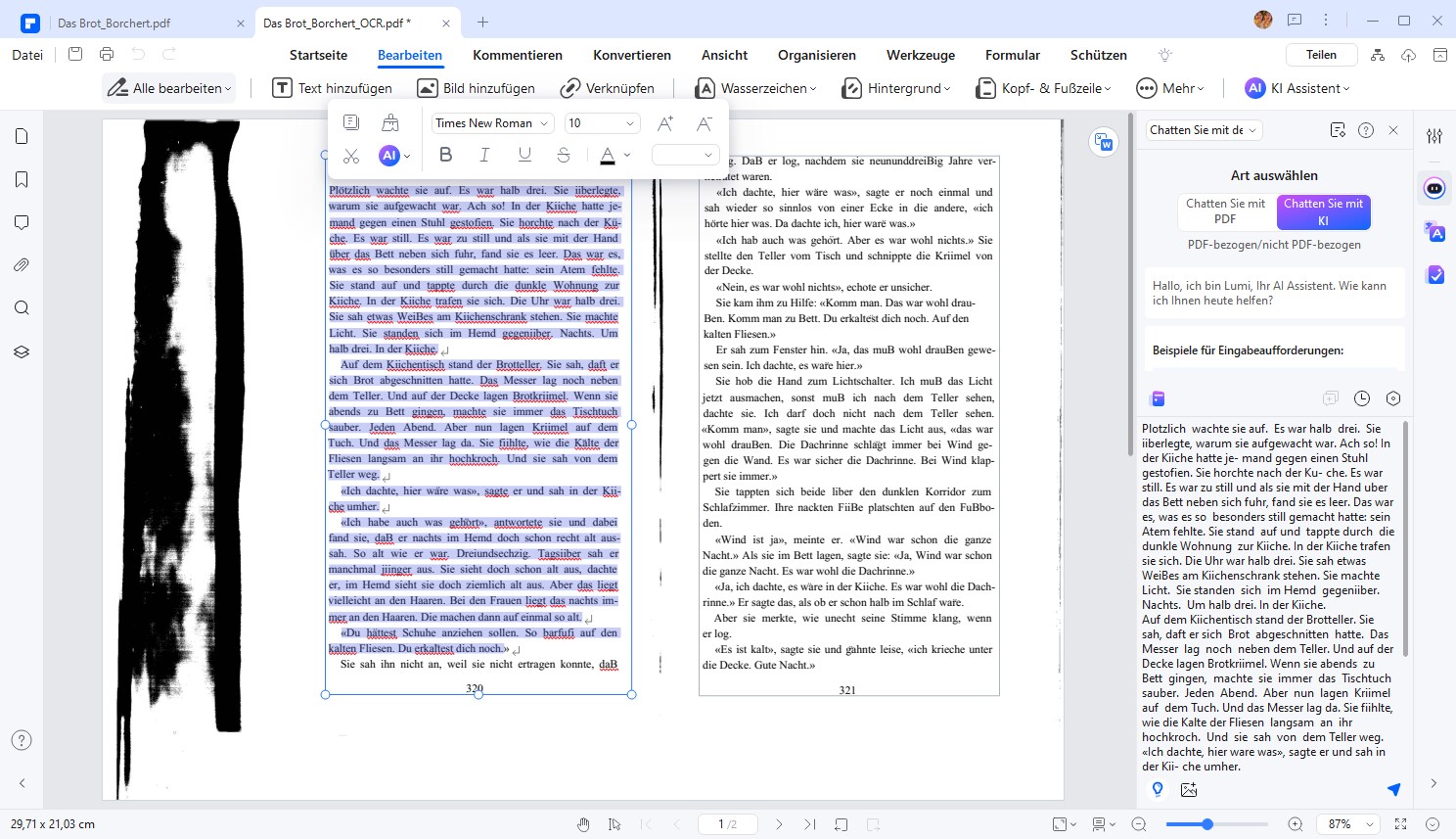Viewport: 1456px width, 839px height.
Task: Open the empty alignment dropdown in floating toolbar
Action: pyautogui.click(x=686, y=155)
